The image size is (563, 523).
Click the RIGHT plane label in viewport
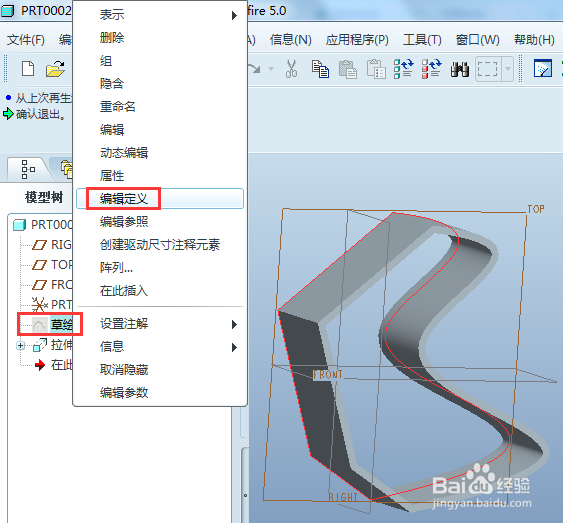pos(343,497)
